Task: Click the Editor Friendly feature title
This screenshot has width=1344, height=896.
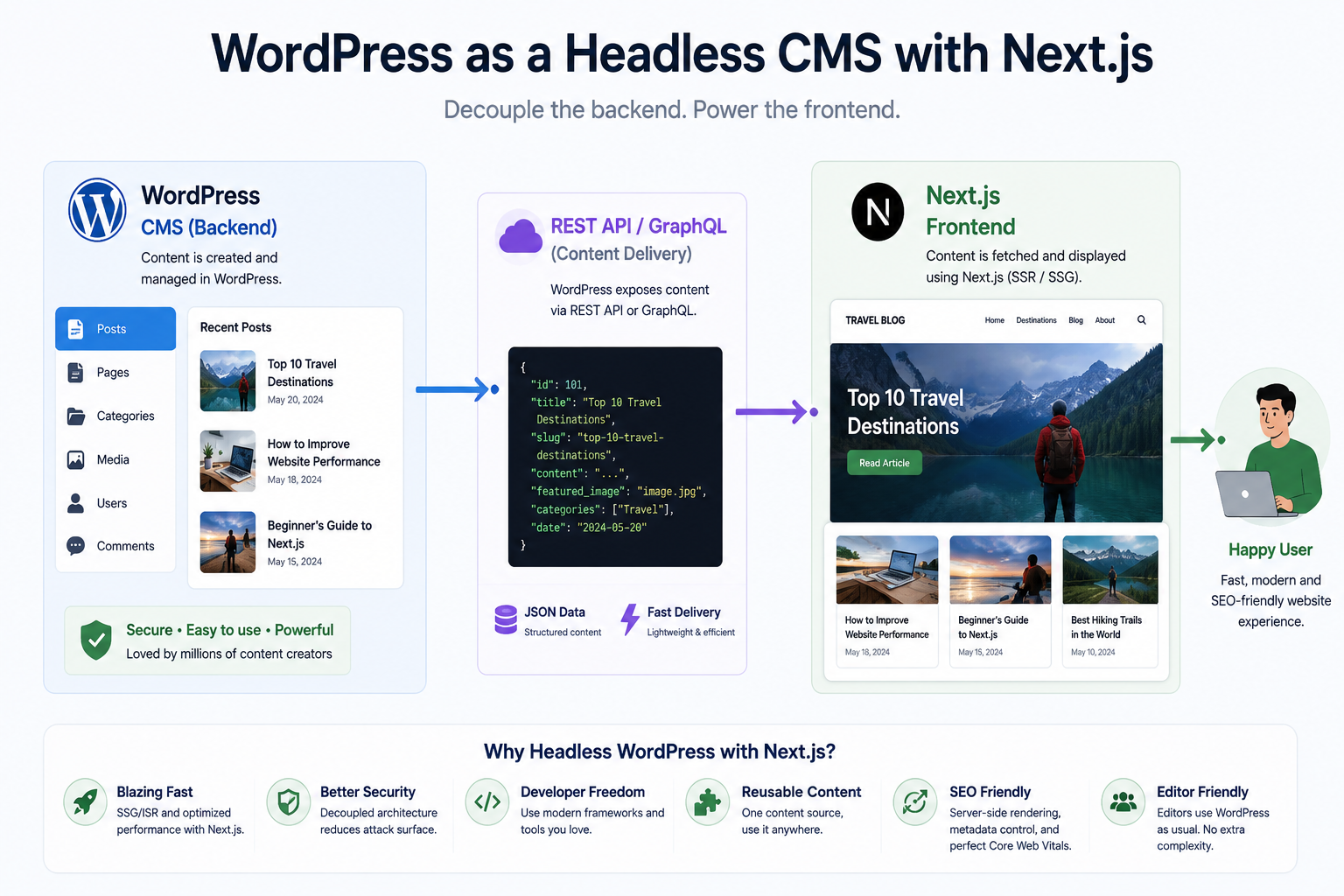Action: pyautogui.click(x=1202, y=792)
